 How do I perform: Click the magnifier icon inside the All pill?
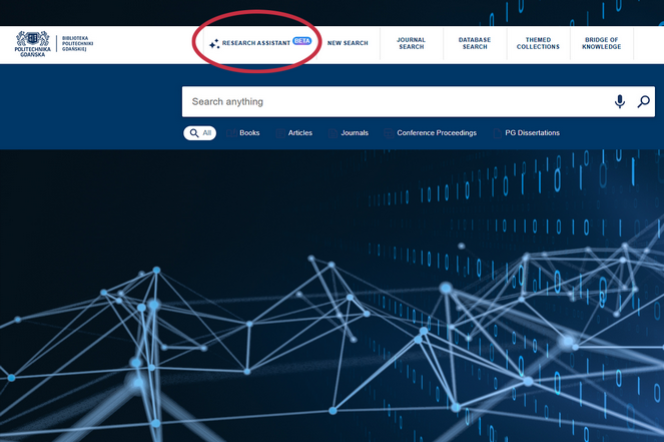192,133
